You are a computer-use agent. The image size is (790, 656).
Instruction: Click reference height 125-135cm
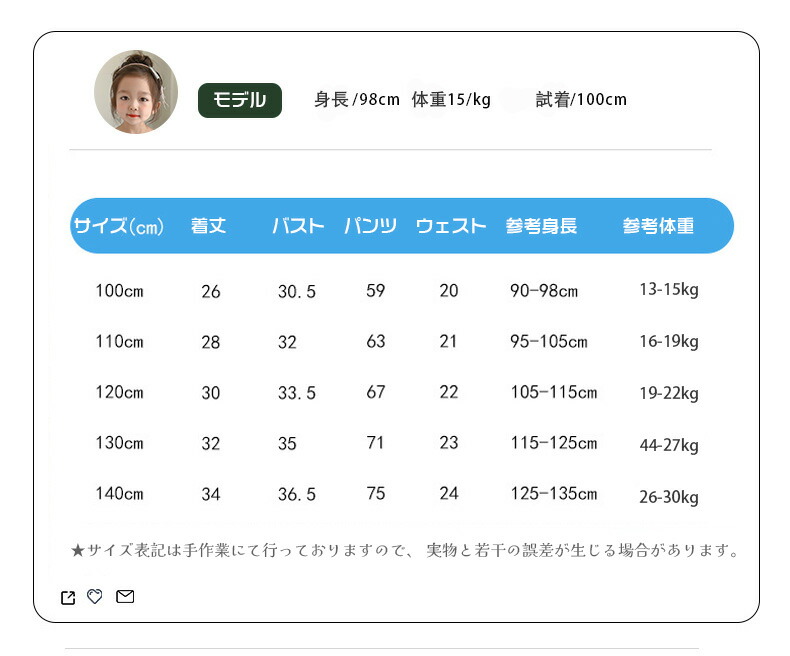pos(554,493)
